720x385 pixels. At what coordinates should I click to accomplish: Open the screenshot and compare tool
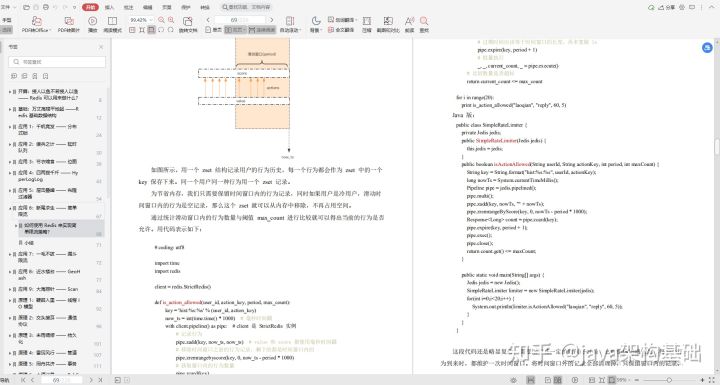pos(388,24)
